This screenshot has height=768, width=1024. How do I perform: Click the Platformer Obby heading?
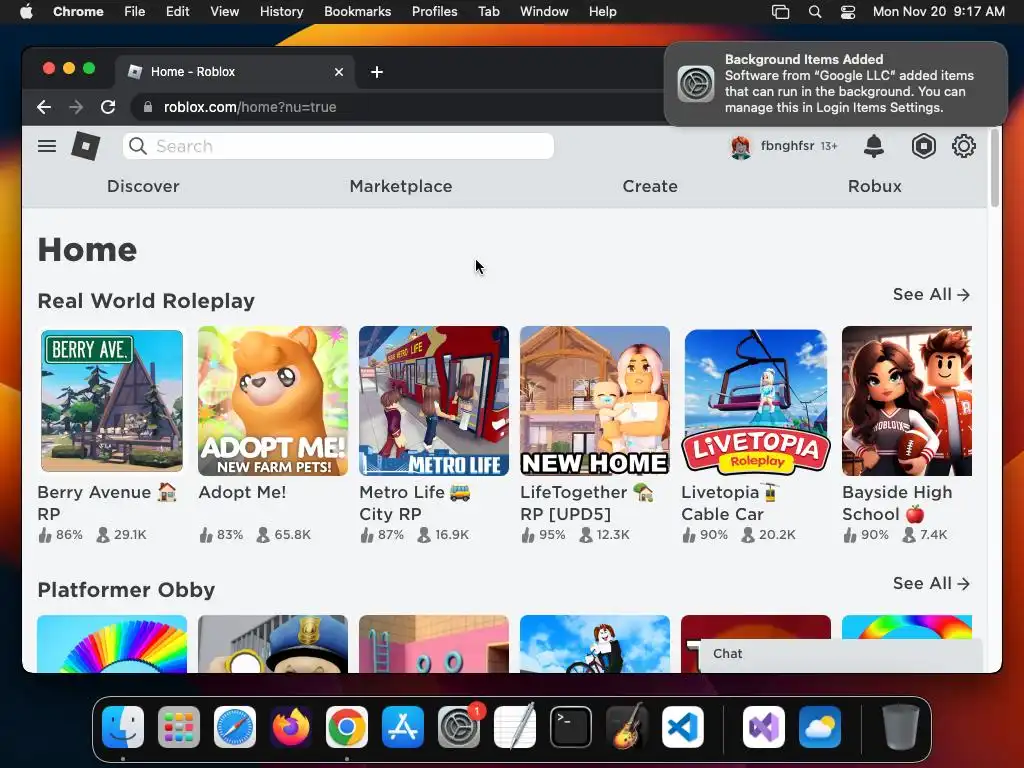(126, 590)
